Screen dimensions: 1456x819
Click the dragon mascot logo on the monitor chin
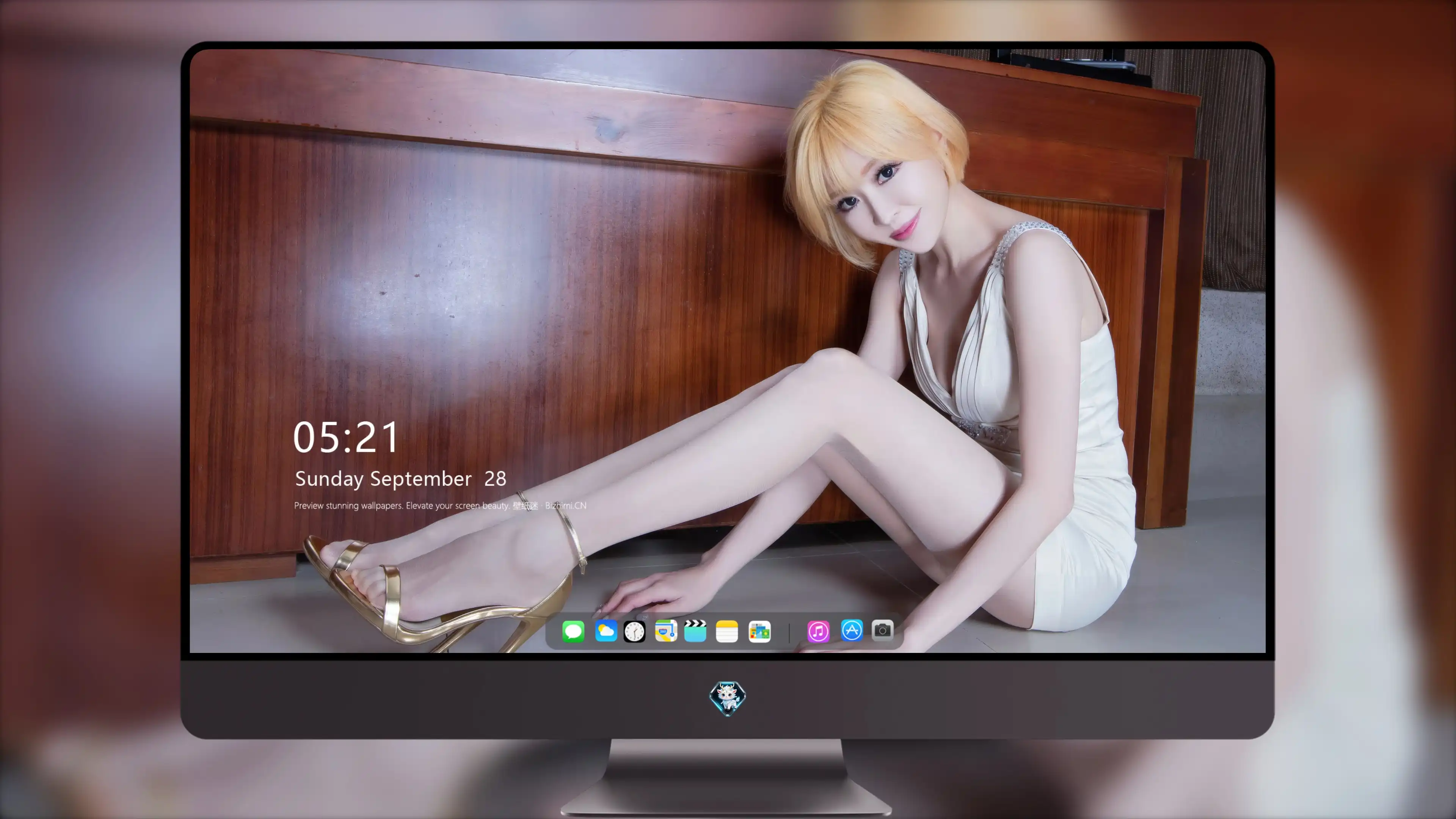pos(728,698)
